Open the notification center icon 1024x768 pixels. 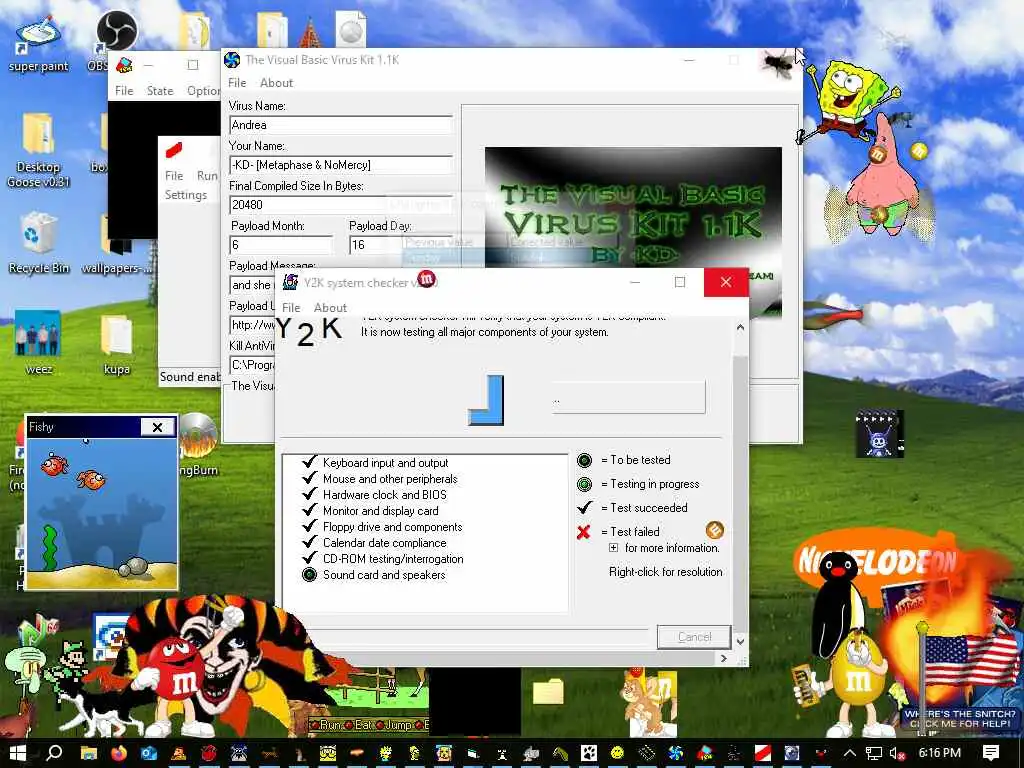[x=991, y=753]
